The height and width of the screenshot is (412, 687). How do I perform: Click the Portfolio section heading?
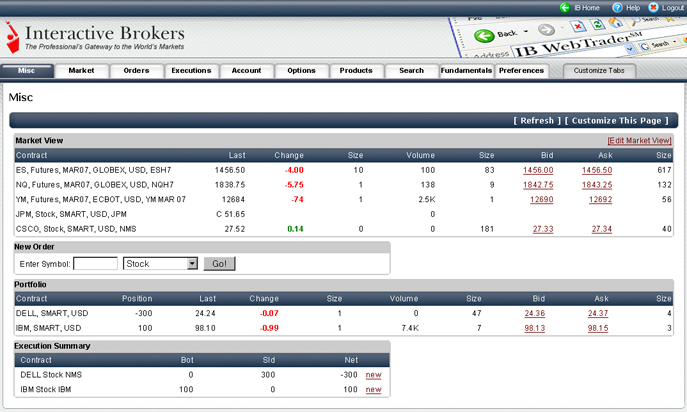click(x=30, y=284)
